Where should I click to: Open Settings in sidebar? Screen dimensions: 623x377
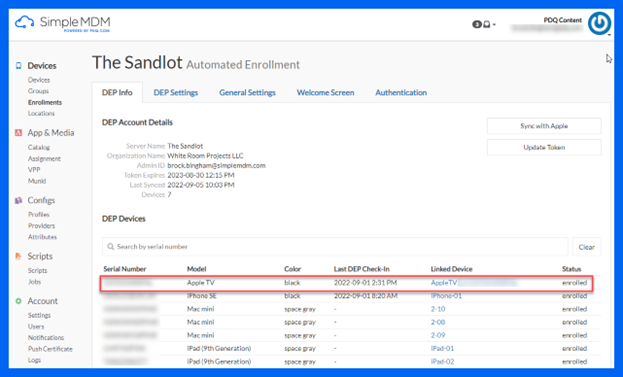tap(39, 315)
